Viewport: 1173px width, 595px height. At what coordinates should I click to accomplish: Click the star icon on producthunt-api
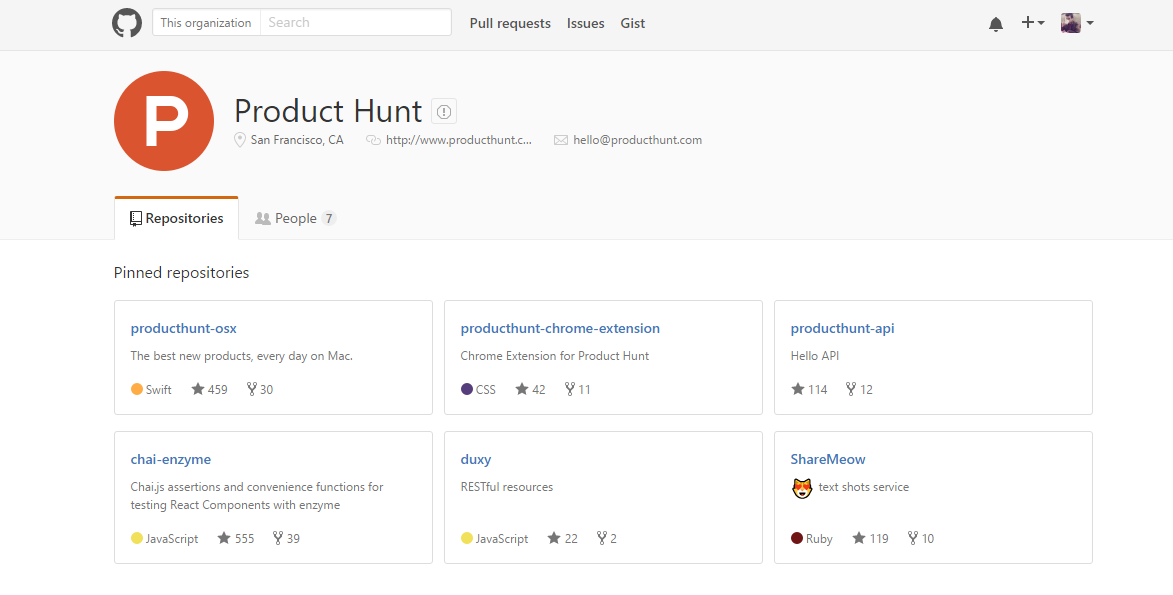point(798,389)
